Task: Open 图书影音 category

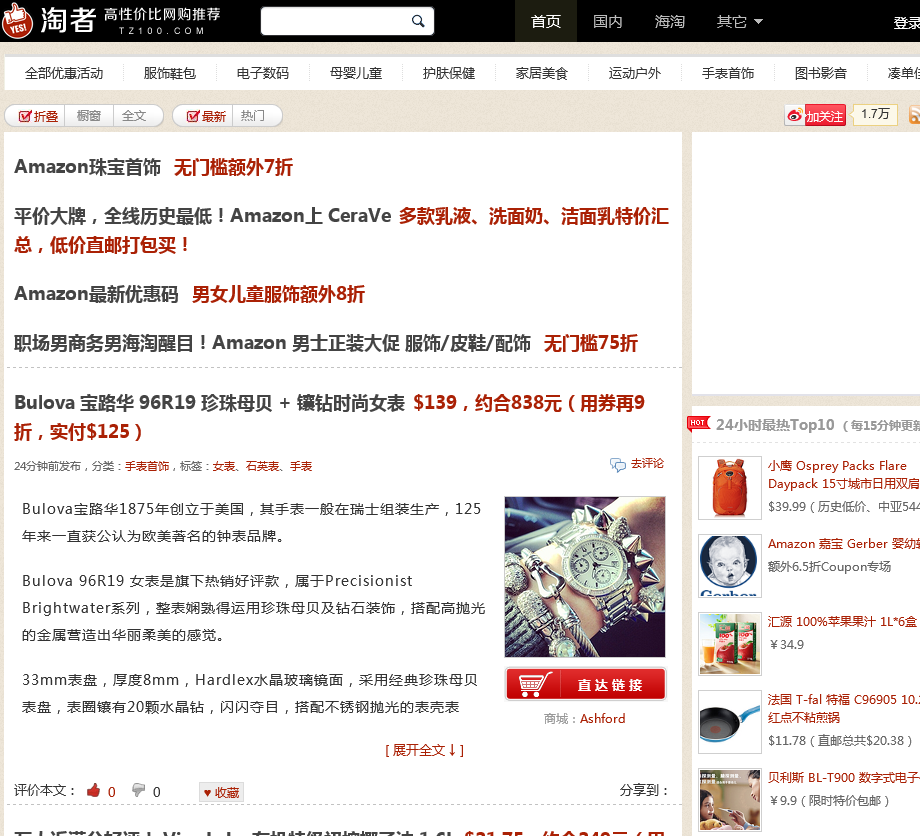Action: coord(821,73)
